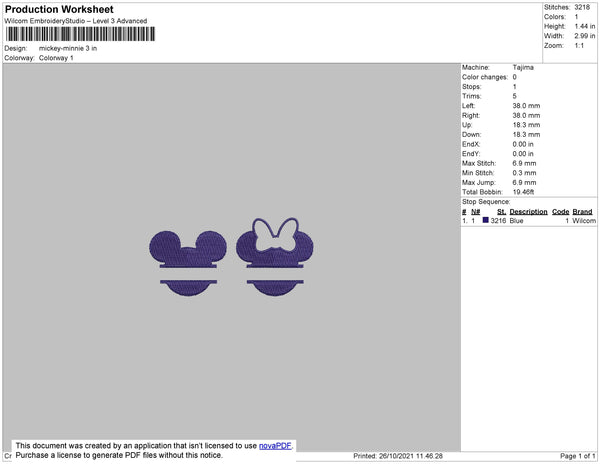Click the 'Colorway 1' value
This screenshot has height=464, width=600.
click(x=56, y=58)
